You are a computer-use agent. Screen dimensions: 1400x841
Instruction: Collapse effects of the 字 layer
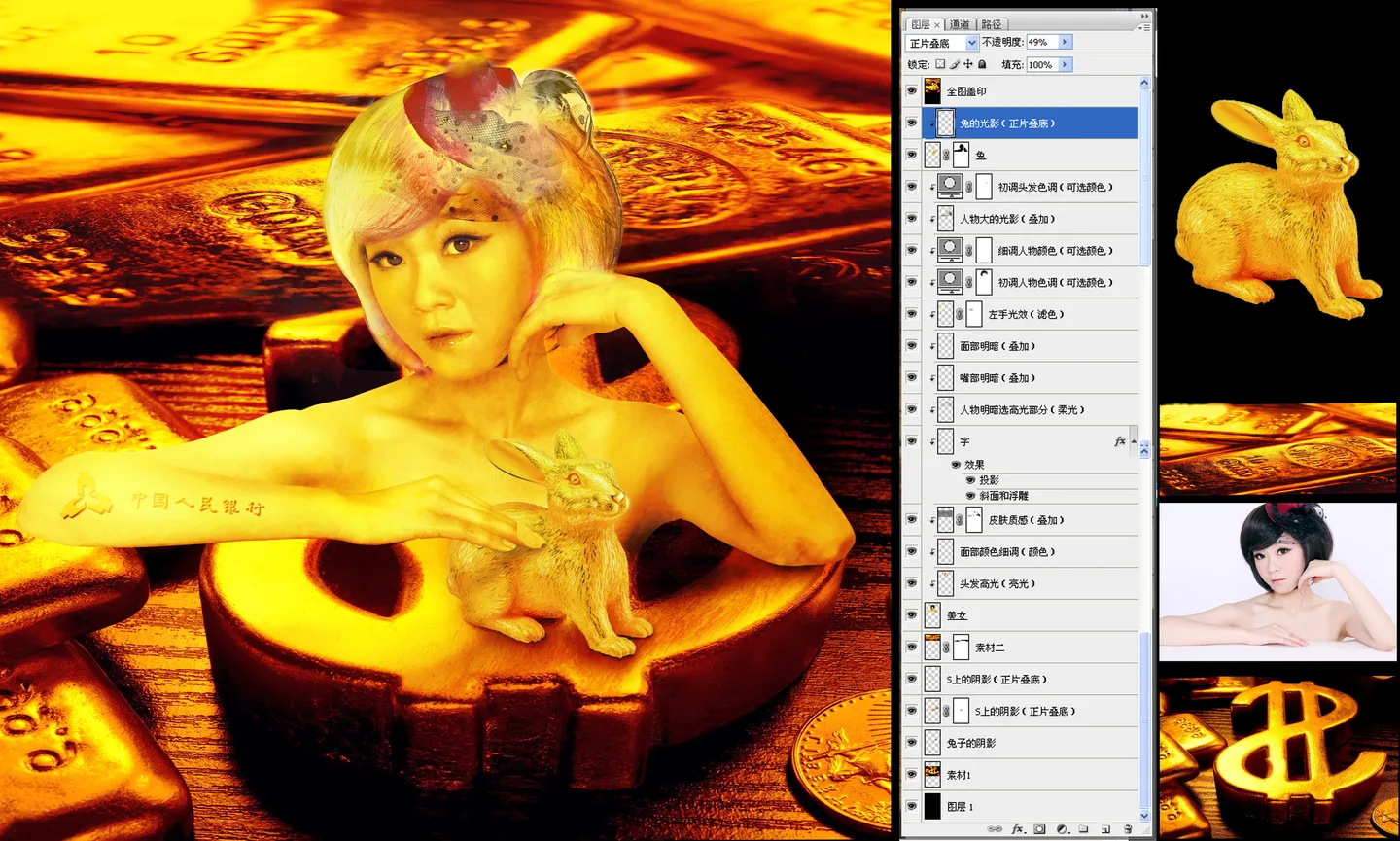(1134, 441)
